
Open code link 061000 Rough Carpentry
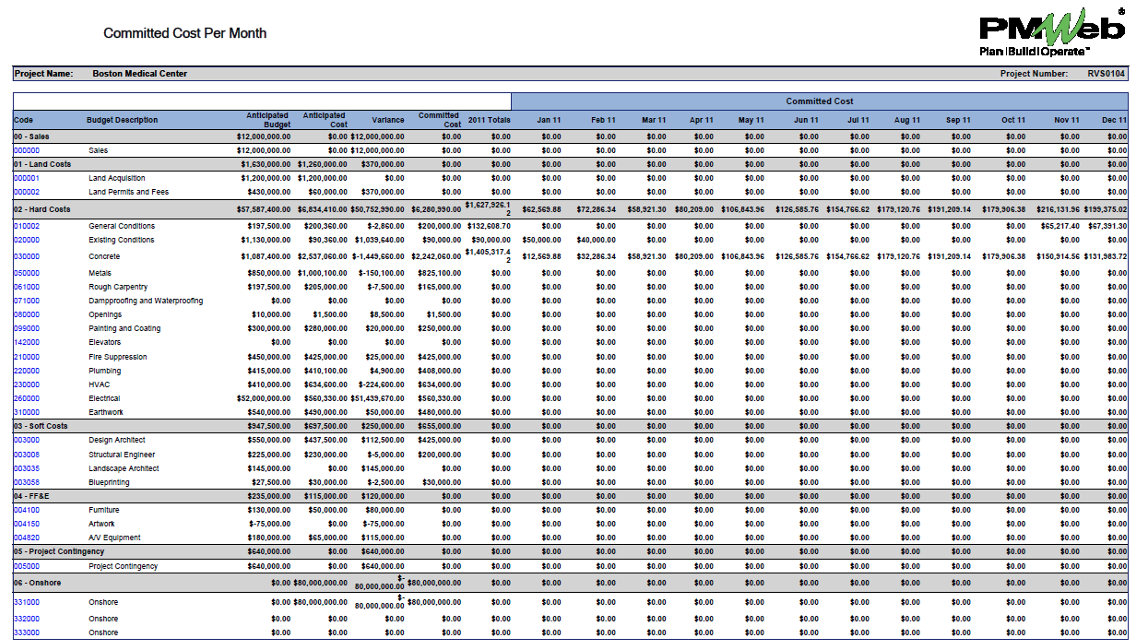[x=27, y=287]
